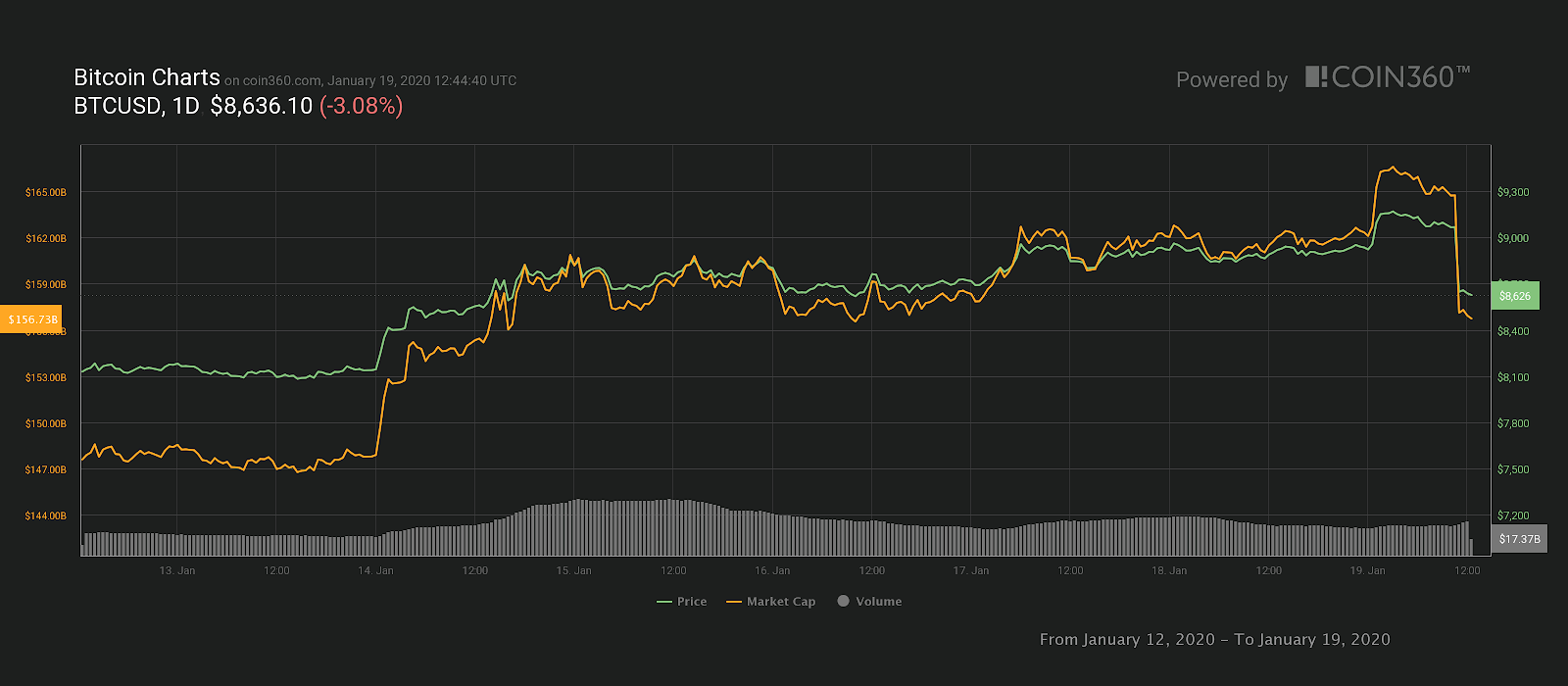Click the BTCUSD, 1D pair label
Viewport: 1568px width, 686px height.
(x=136, y=106)
